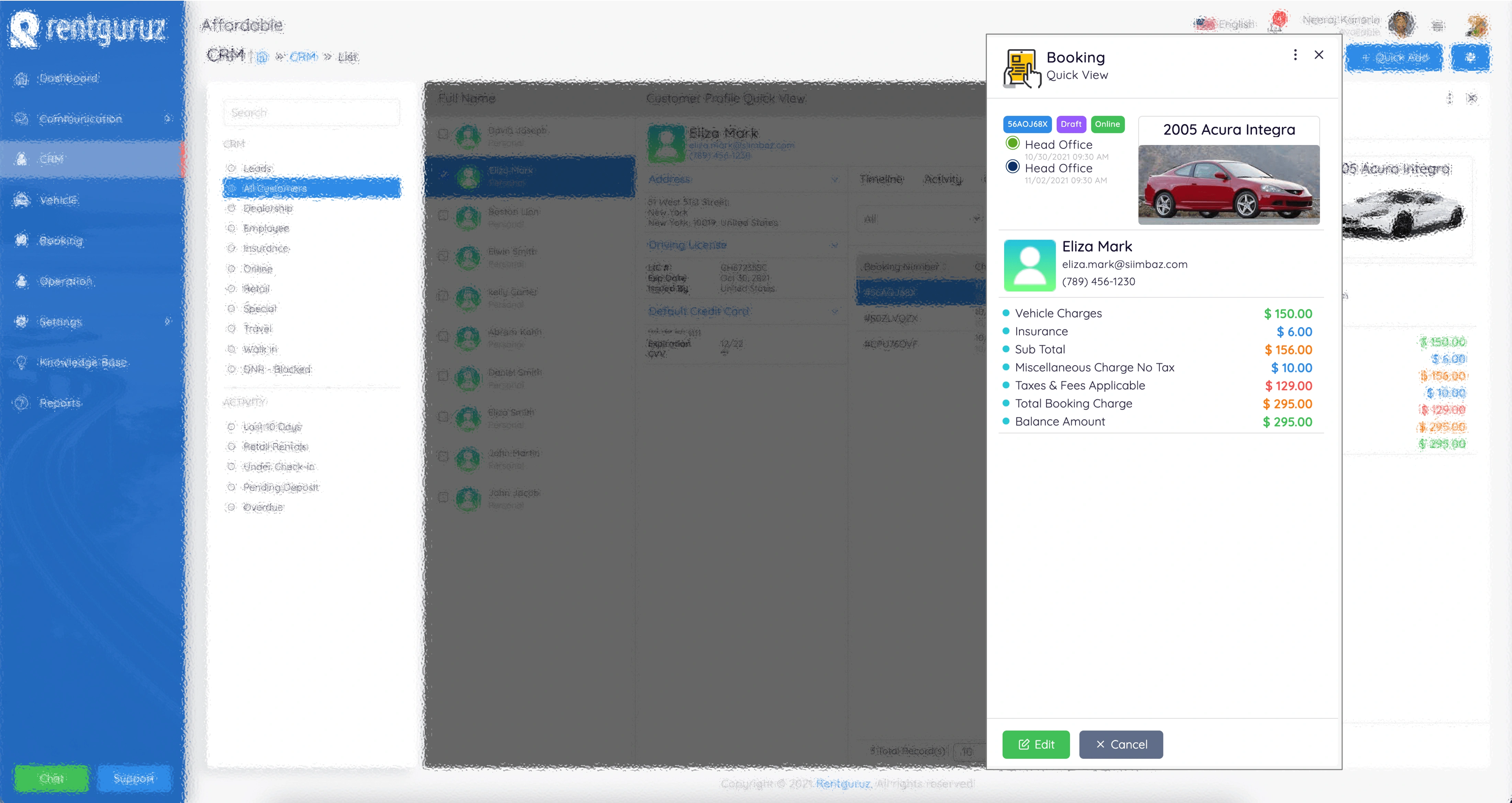Click the Knowledge Base sidebar icon
Screen dimensions: 1512x803
coord(21,363)
